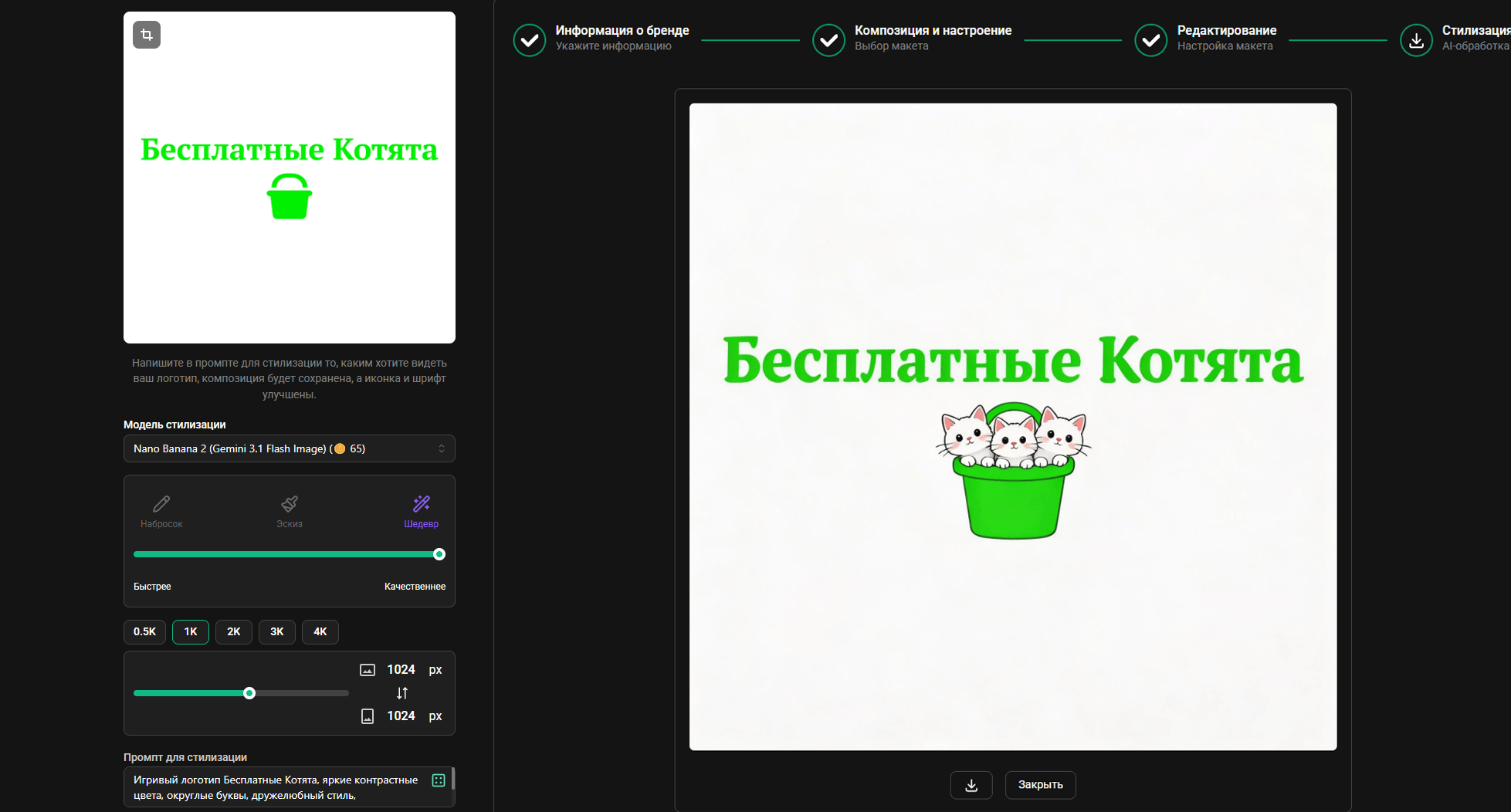Select the Эскиз brush quality preset

290,512
